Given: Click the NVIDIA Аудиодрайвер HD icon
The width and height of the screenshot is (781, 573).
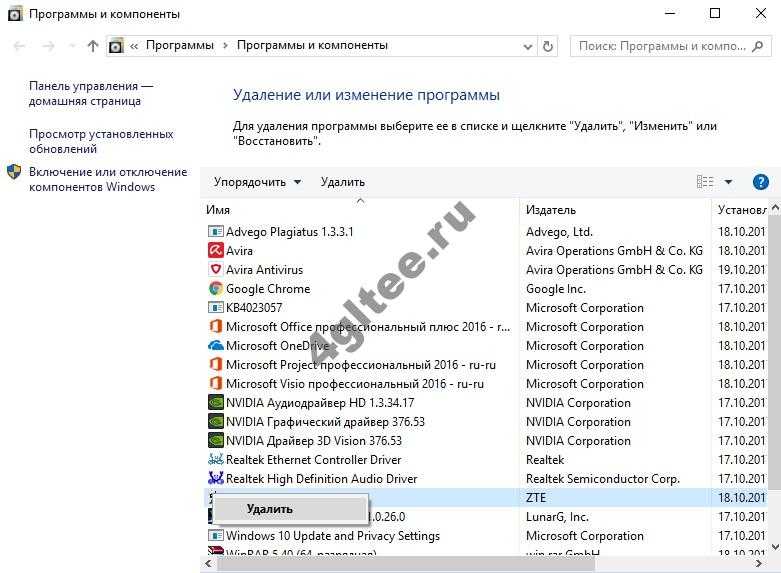Looking at the screenshot, I should point(215,402).
